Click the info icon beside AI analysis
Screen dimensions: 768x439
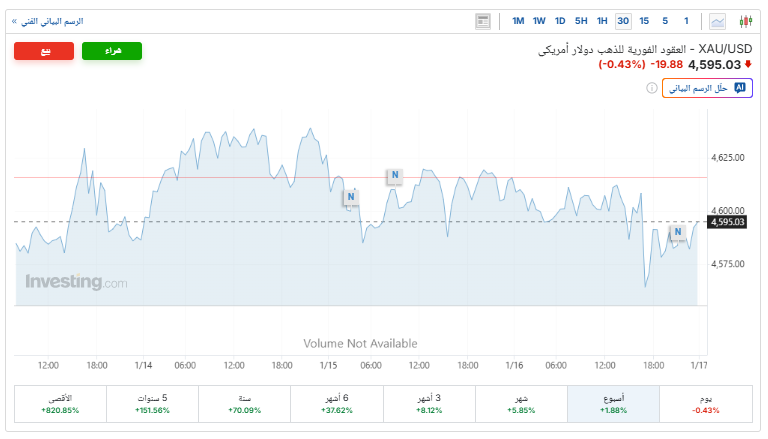click(652, 88)
